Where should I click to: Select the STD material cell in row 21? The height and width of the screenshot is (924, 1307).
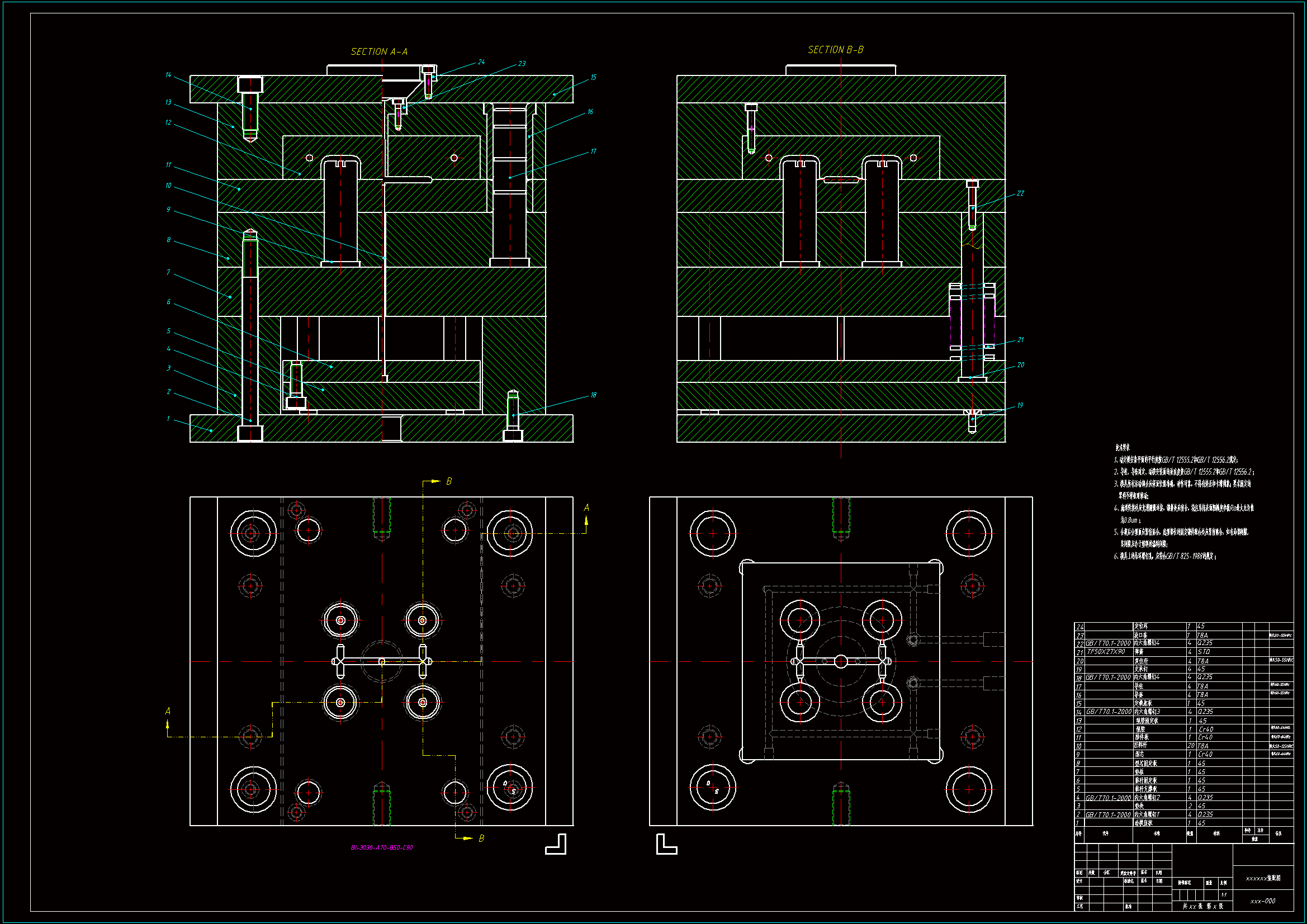(1204, 652)
